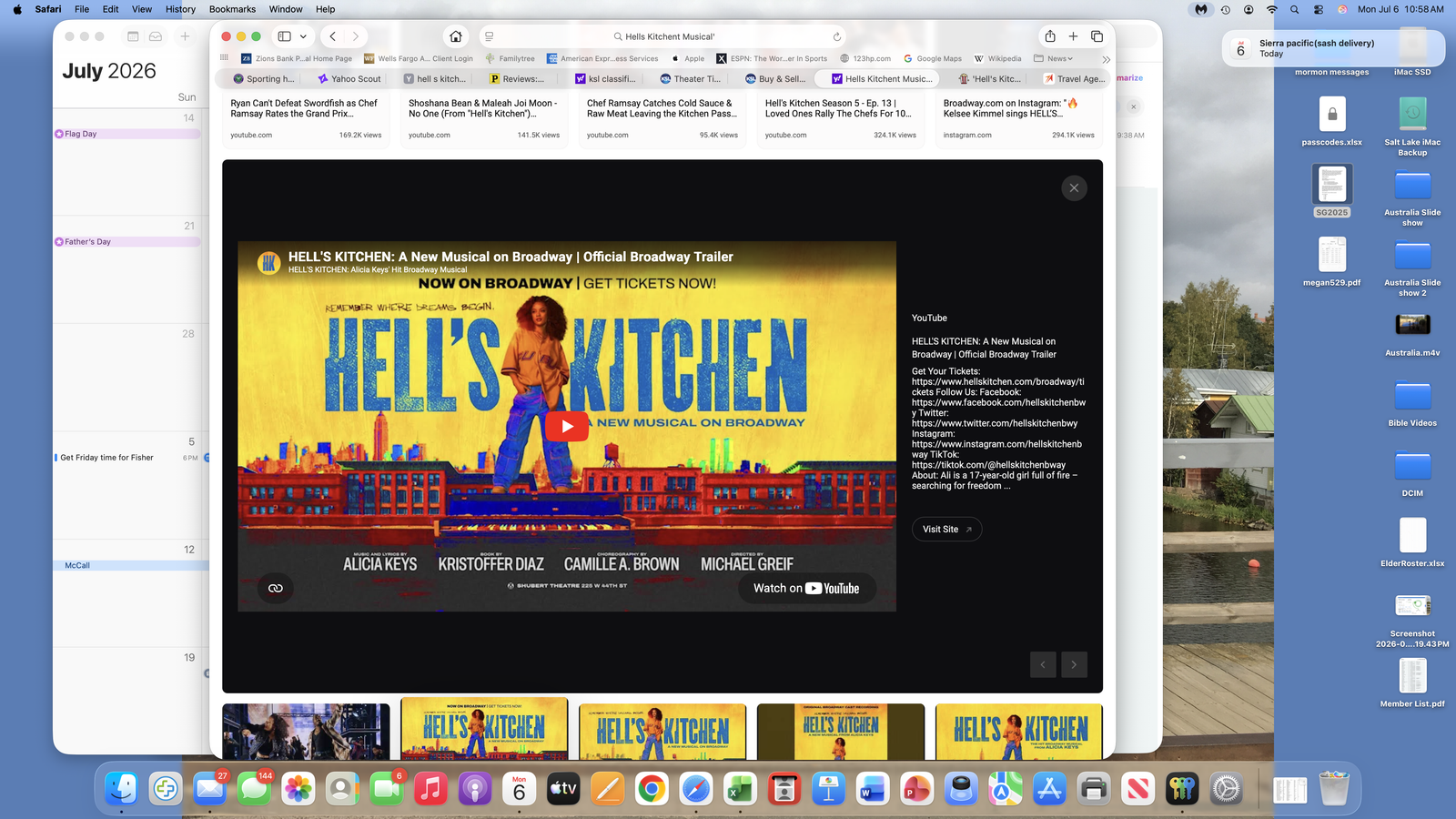Open Spotlight search in menu bar
1456x819 pixels.
(x=1294, y=9)
